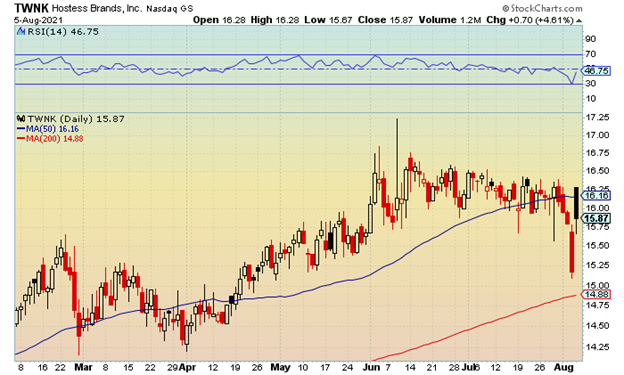Image resolution: width=624 pixels, height=375 pixels.
Task: Click the 14.88 MA(200) price tag
Action: (596, 295)
